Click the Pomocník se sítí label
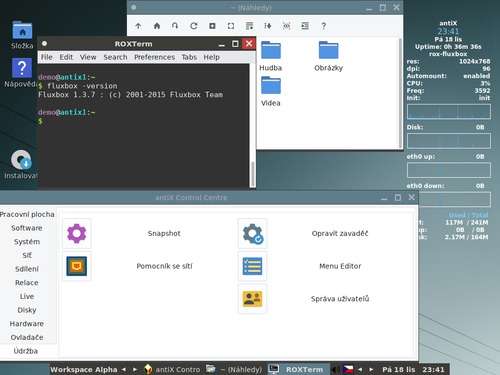The width and height of the screenshot is (500, 375). click(164, 266)
